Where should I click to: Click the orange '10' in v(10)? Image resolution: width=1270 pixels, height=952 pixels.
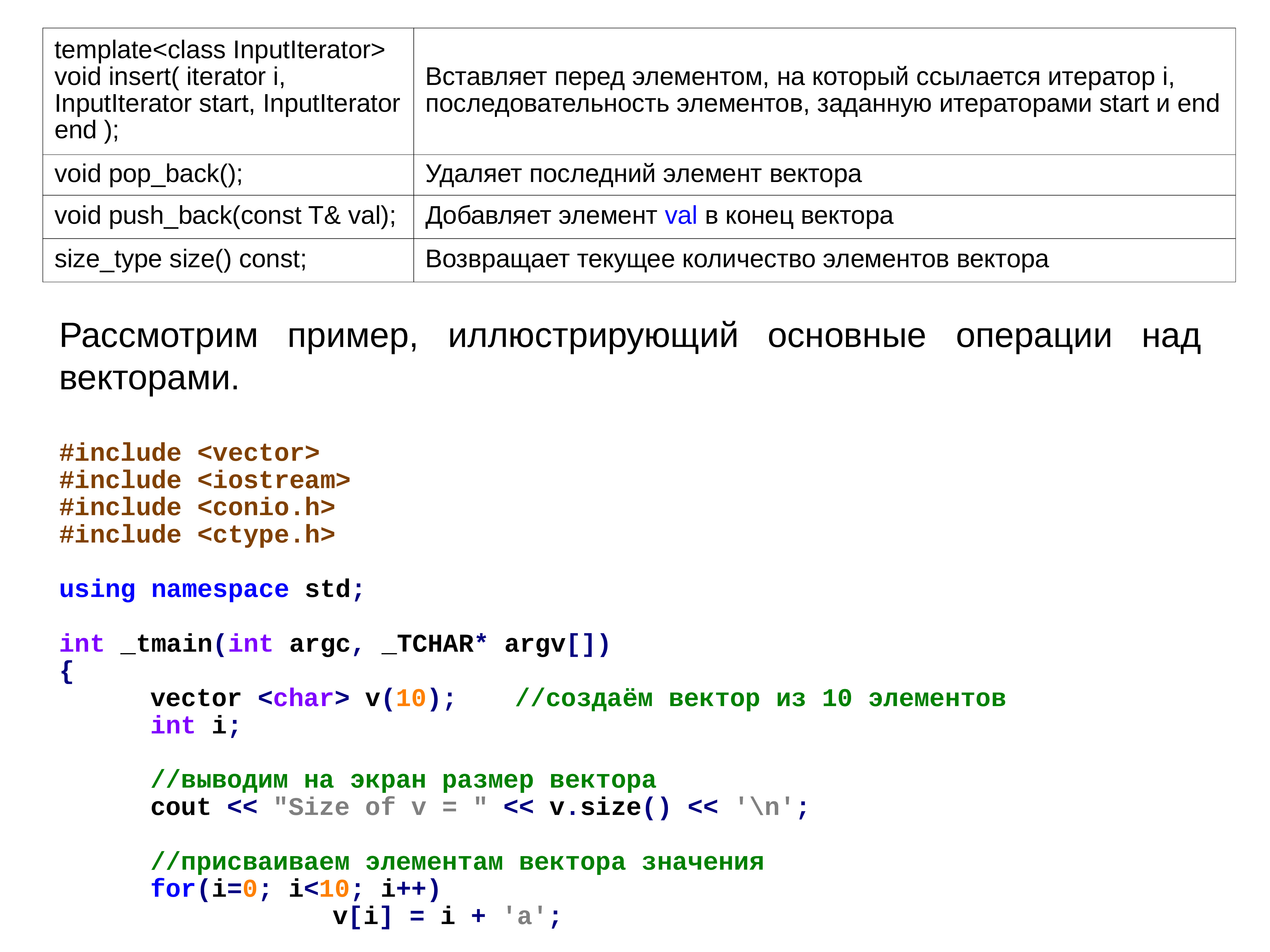(x=411, y=698)
